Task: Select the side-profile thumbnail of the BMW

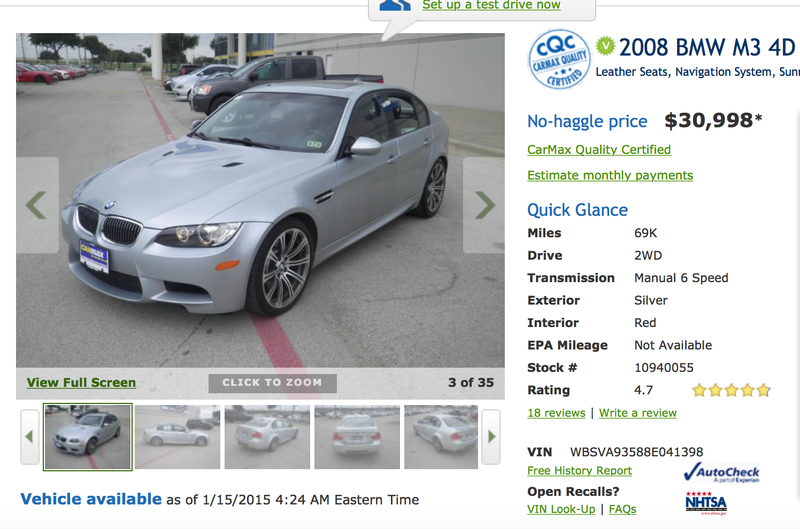Action: tap(178, 437)
